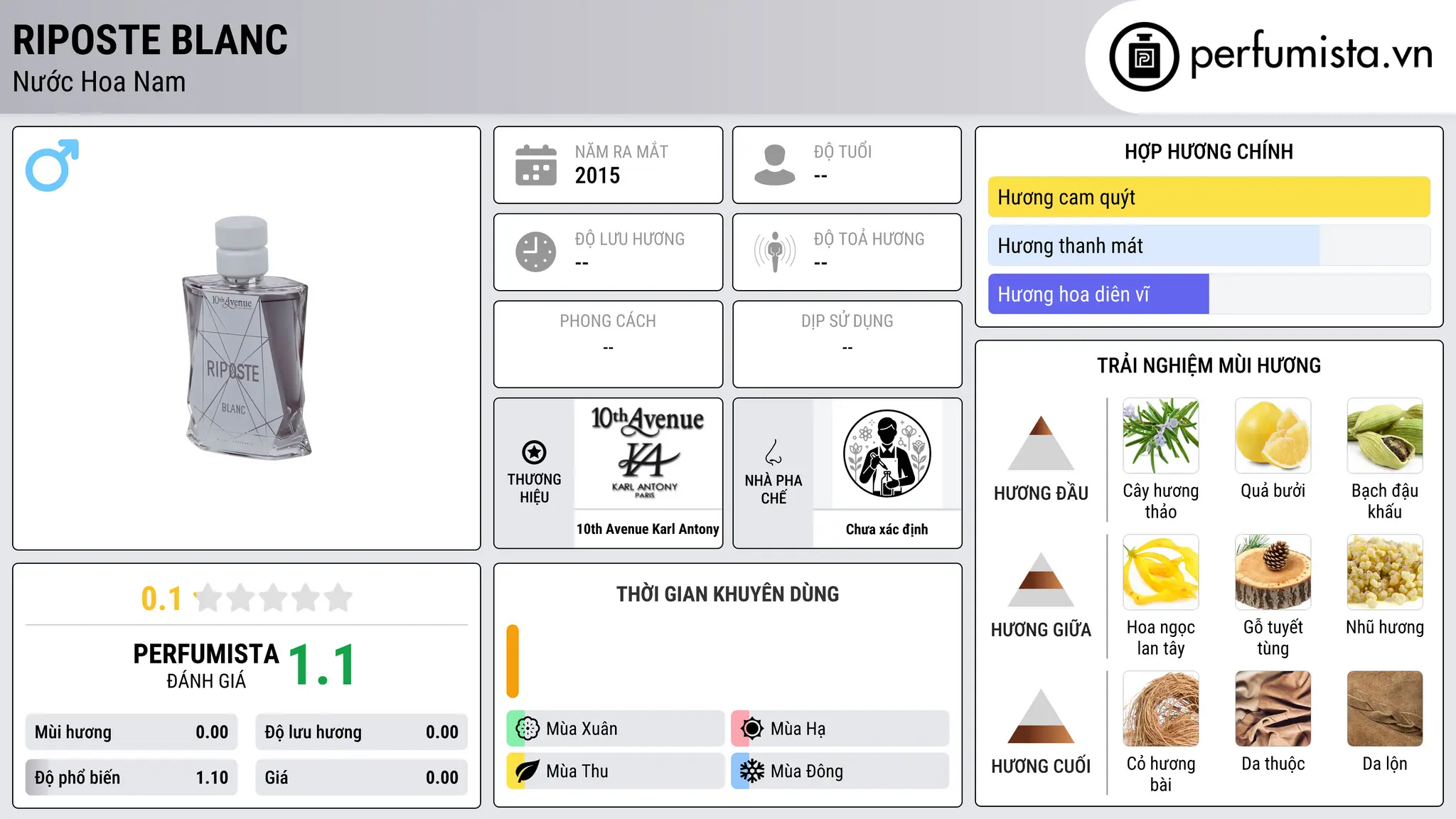The height and width of the screenshot is (819, 1456).
Task: Click the DỊP SỬ DỤNG heading
Action: point(847,321)
